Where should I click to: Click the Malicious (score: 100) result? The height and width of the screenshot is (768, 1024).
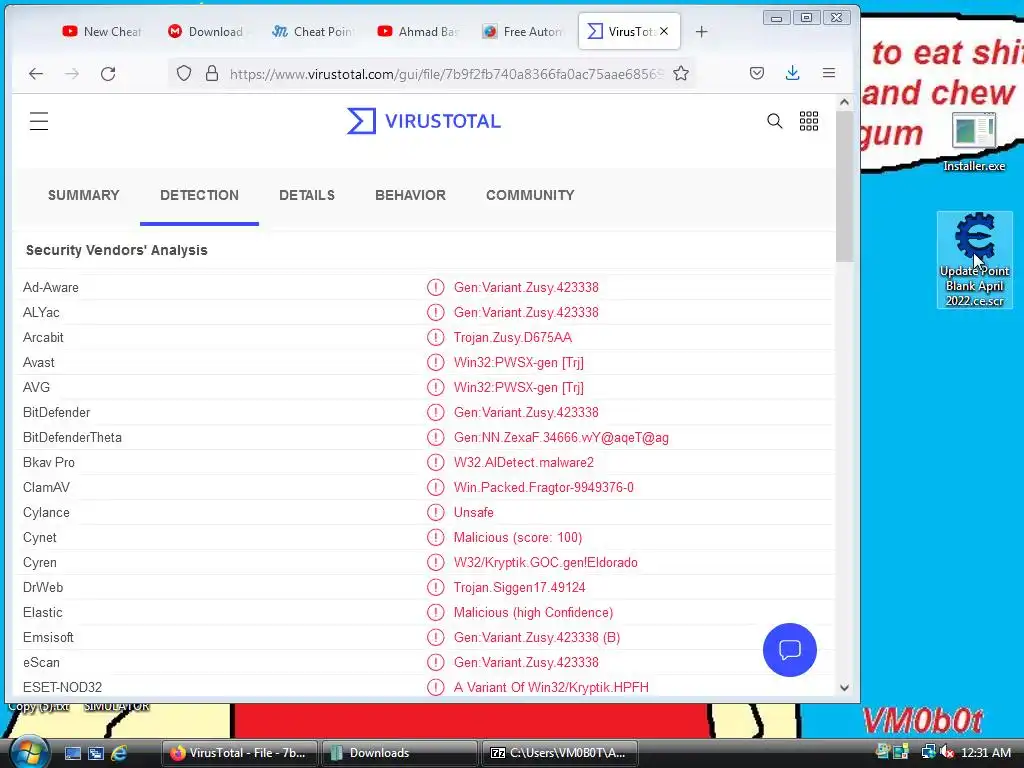pyautogui.click(x=518, y=537)
